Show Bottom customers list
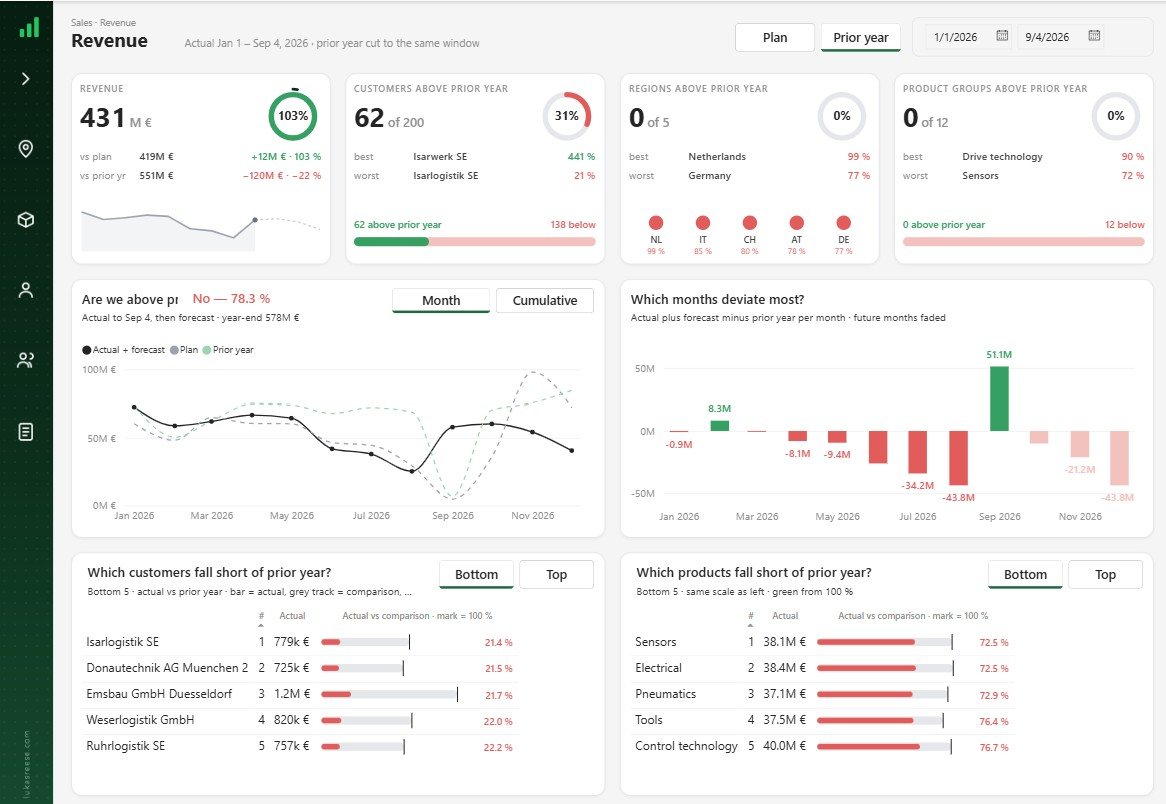The height and width of the screenshot is (804, 1166). [477, 574]
